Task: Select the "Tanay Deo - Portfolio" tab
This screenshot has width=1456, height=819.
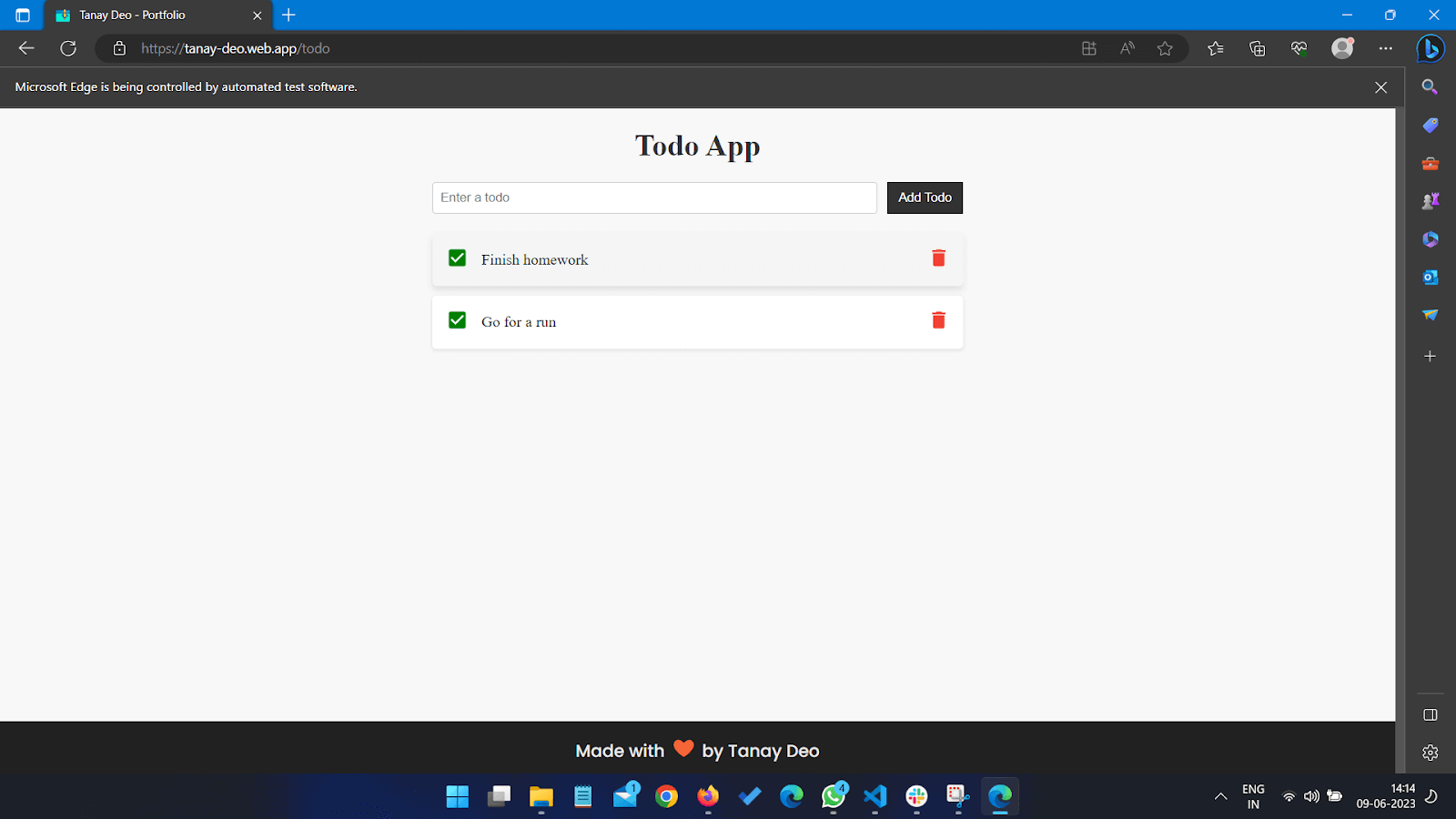Action: 146,15
